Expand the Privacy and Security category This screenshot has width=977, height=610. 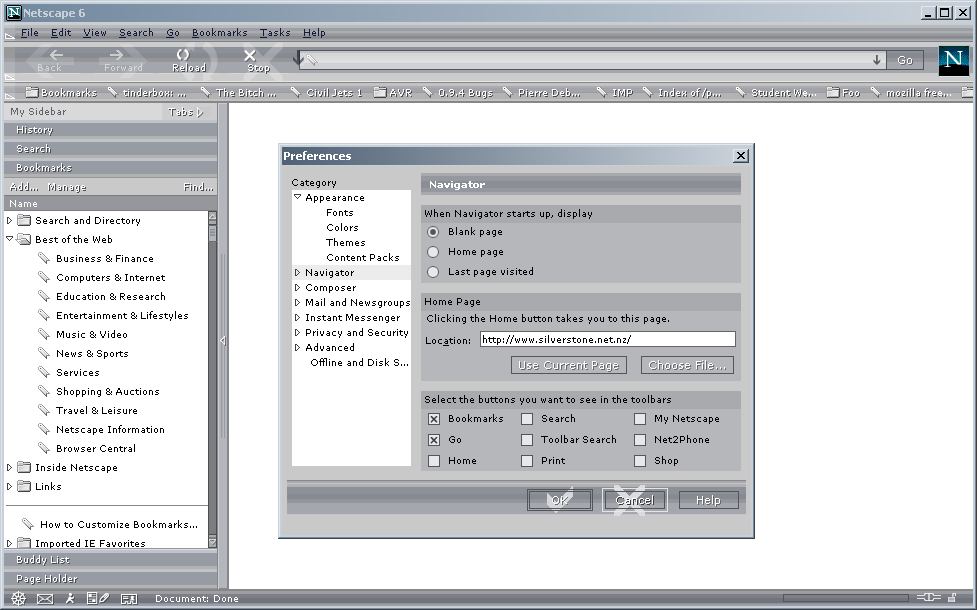(x=298, y=332)
